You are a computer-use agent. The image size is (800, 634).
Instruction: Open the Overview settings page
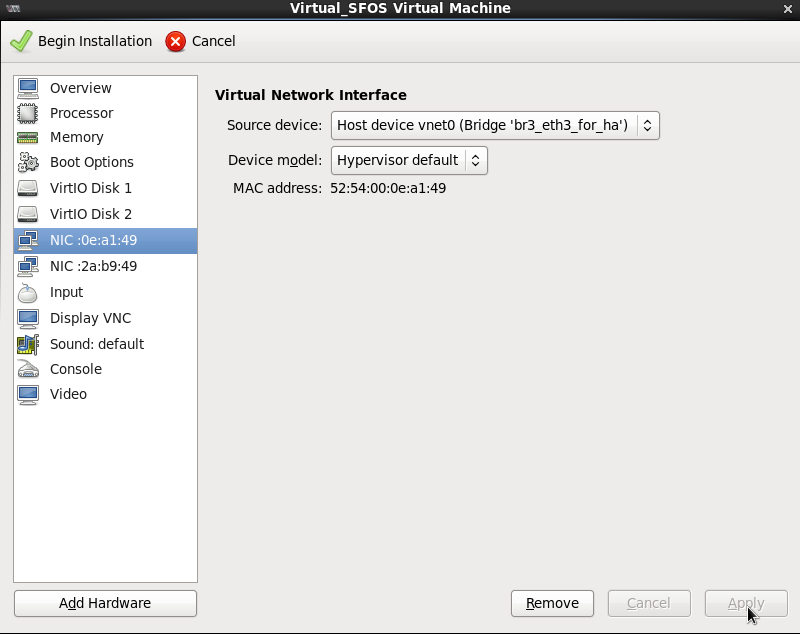(80, 88)
